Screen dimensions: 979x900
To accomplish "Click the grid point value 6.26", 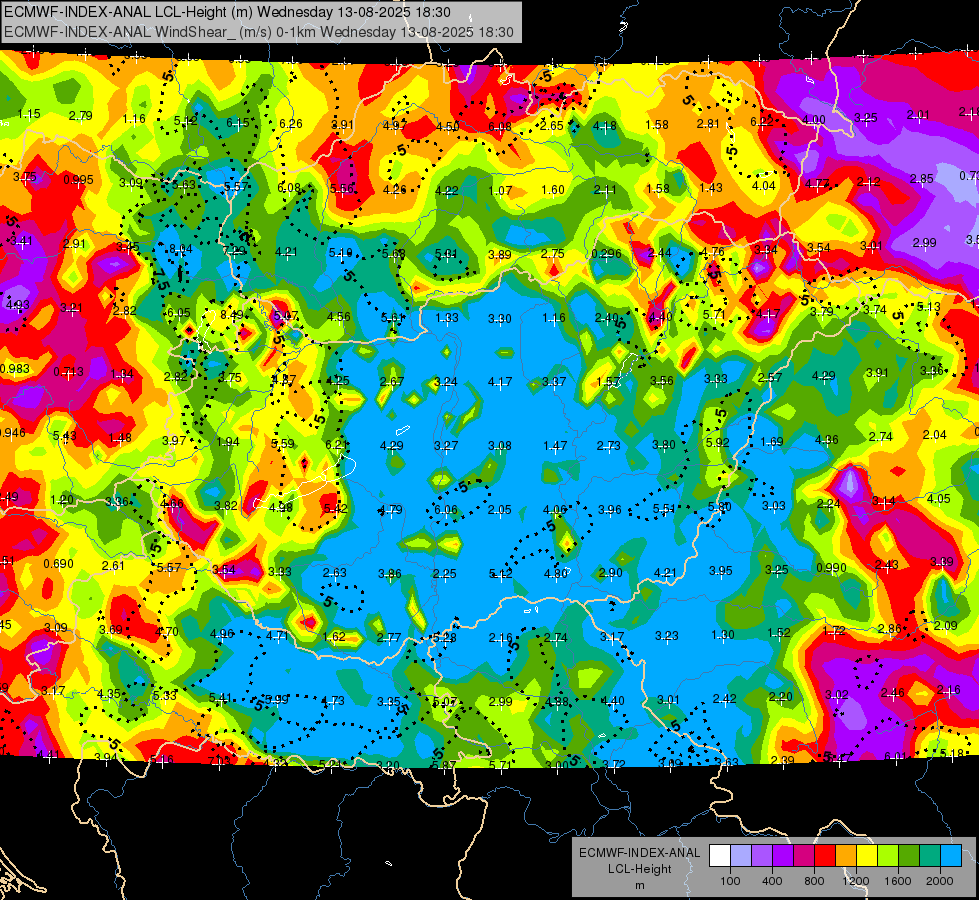I will [x=291, y=124].
